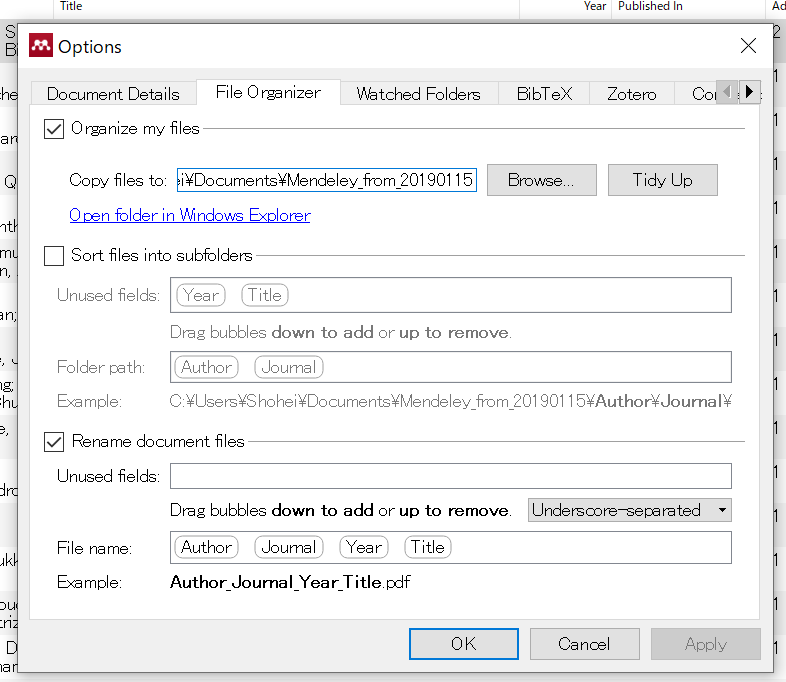Viewport: 786px width, 682px height.
Task: Select the File Organizer tab
Action: pos(268,92)
